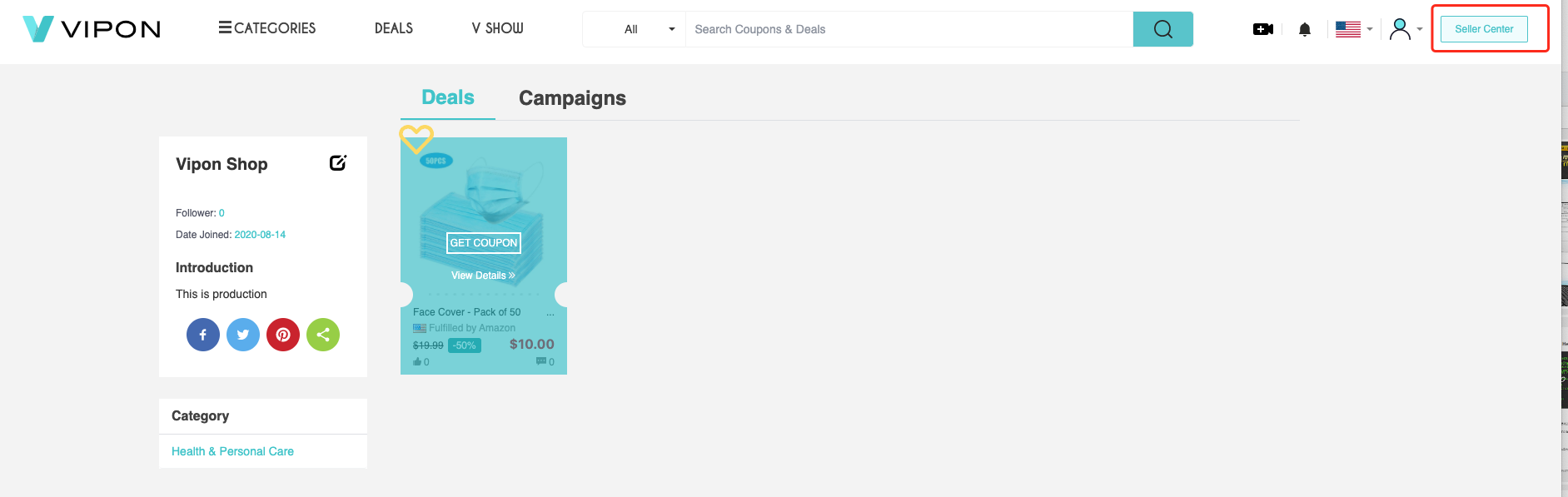
Task: Click the Vipon logo
Action: pyautogui.click(x=92, y=29)
